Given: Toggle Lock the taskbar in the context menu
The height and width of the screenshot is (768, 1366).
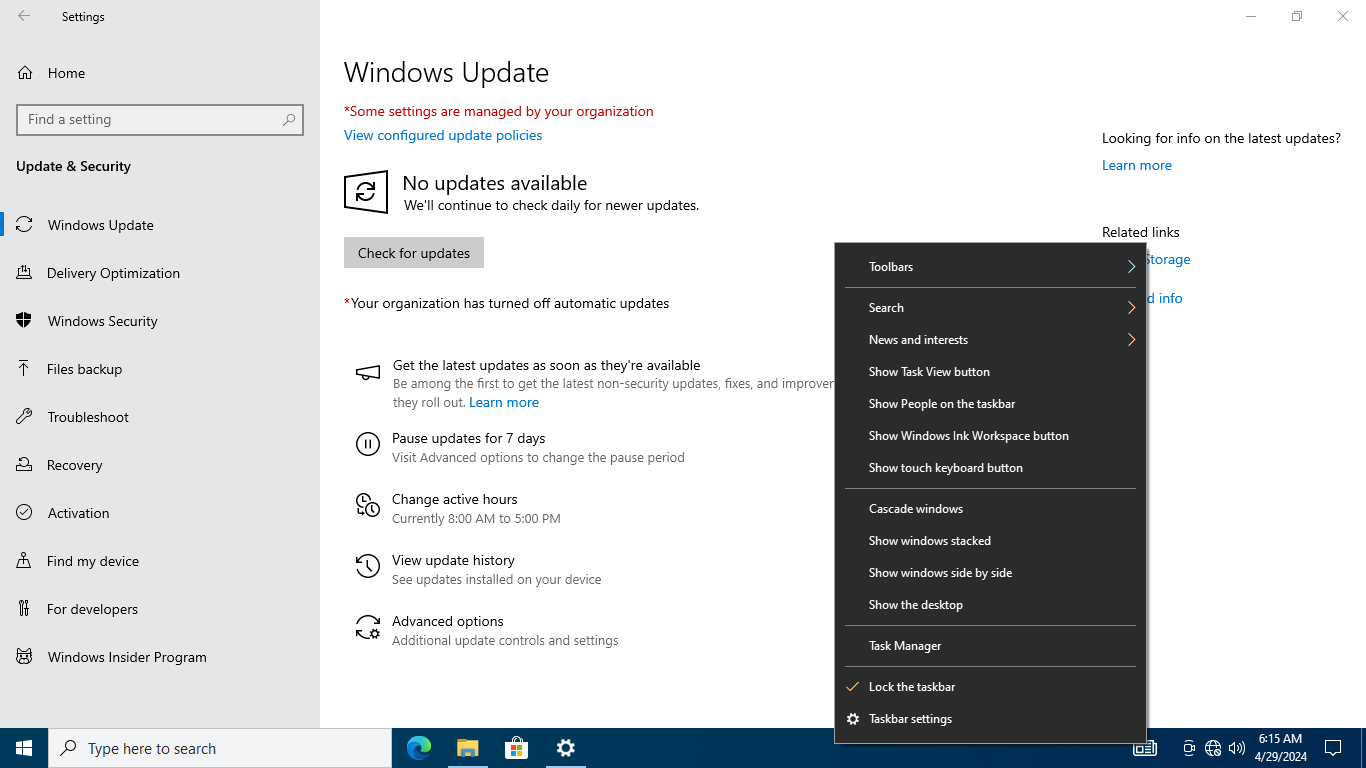Looking at the screenshot, I should pyautogui.click(x=990, y=687).
